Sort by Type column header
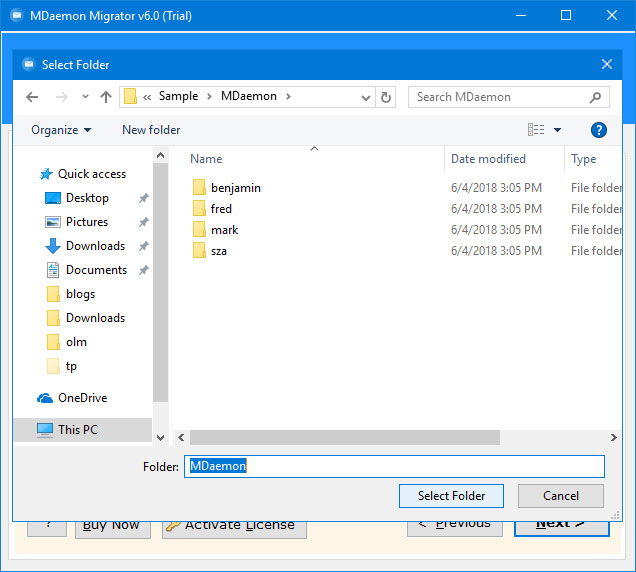 tap(583, 159)
